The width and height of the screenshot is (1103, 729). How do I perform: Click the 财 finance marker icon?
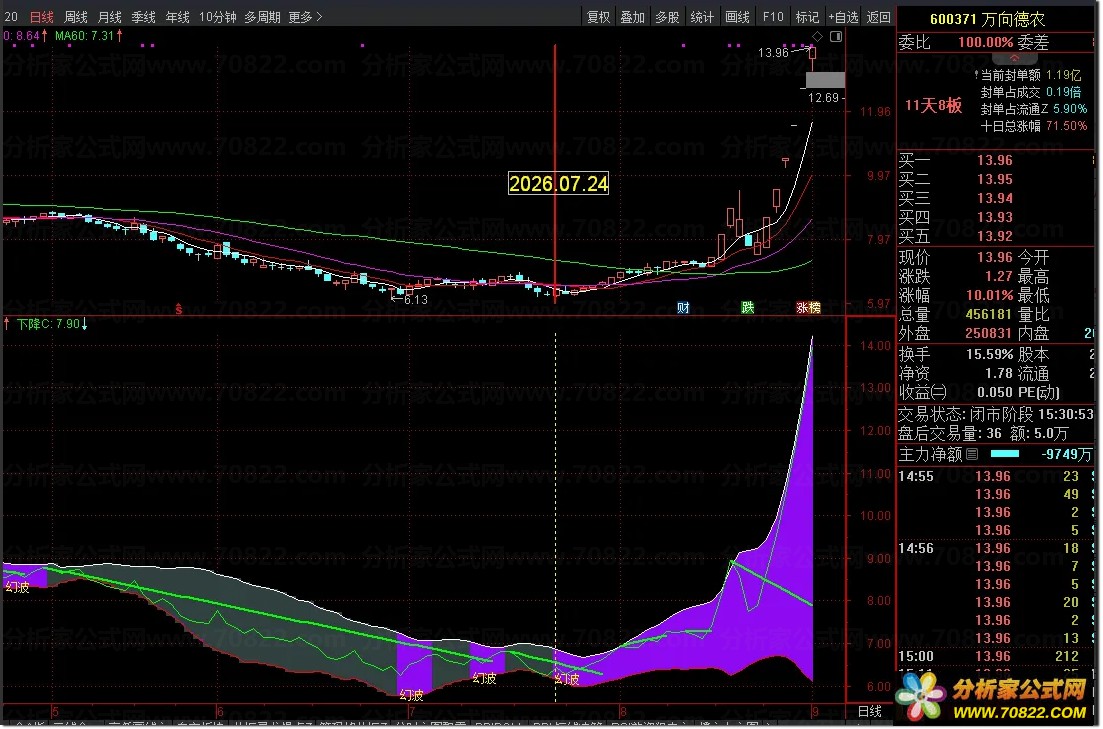684,308
